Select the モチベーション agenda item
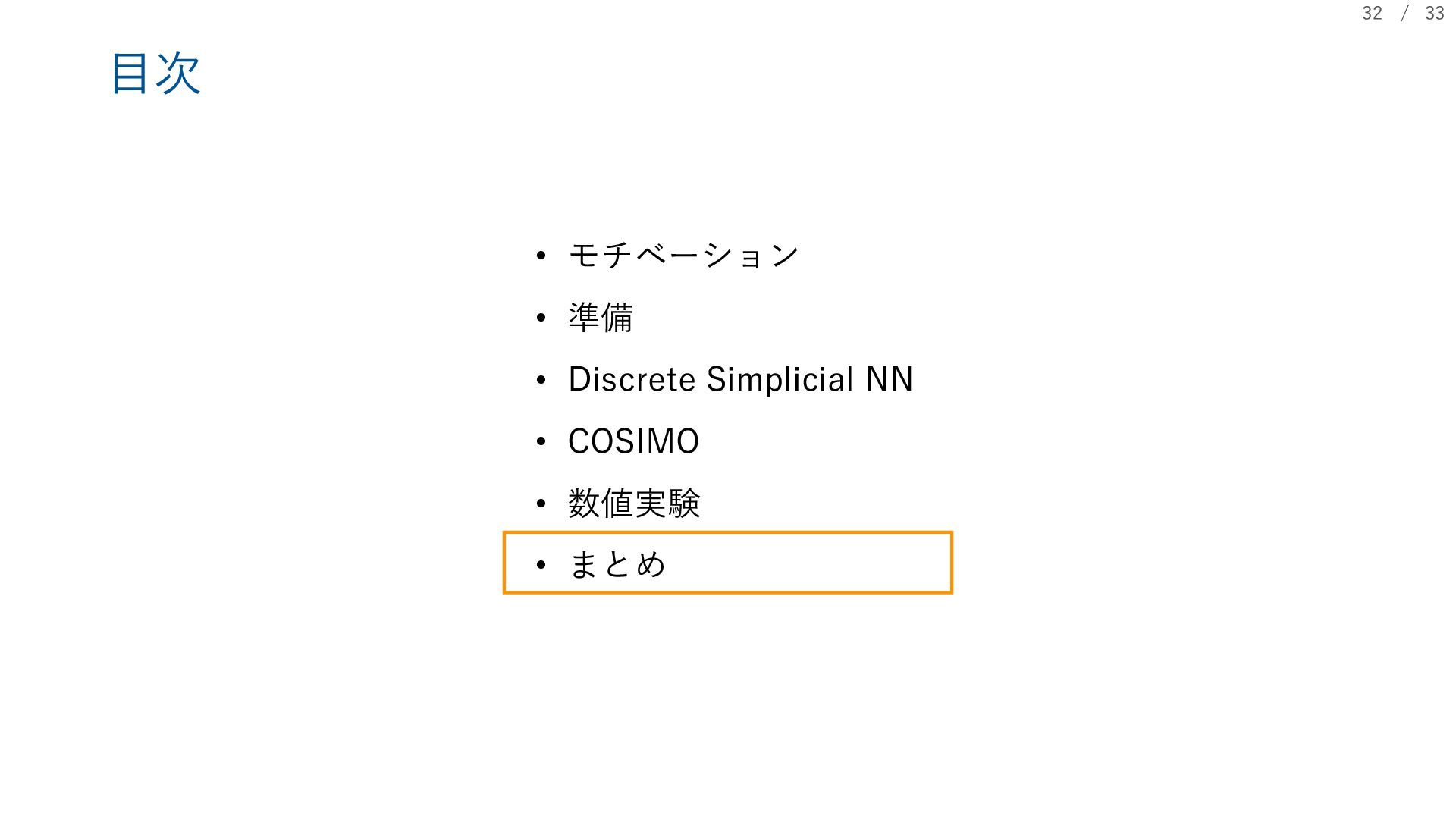 coord(683,255)
